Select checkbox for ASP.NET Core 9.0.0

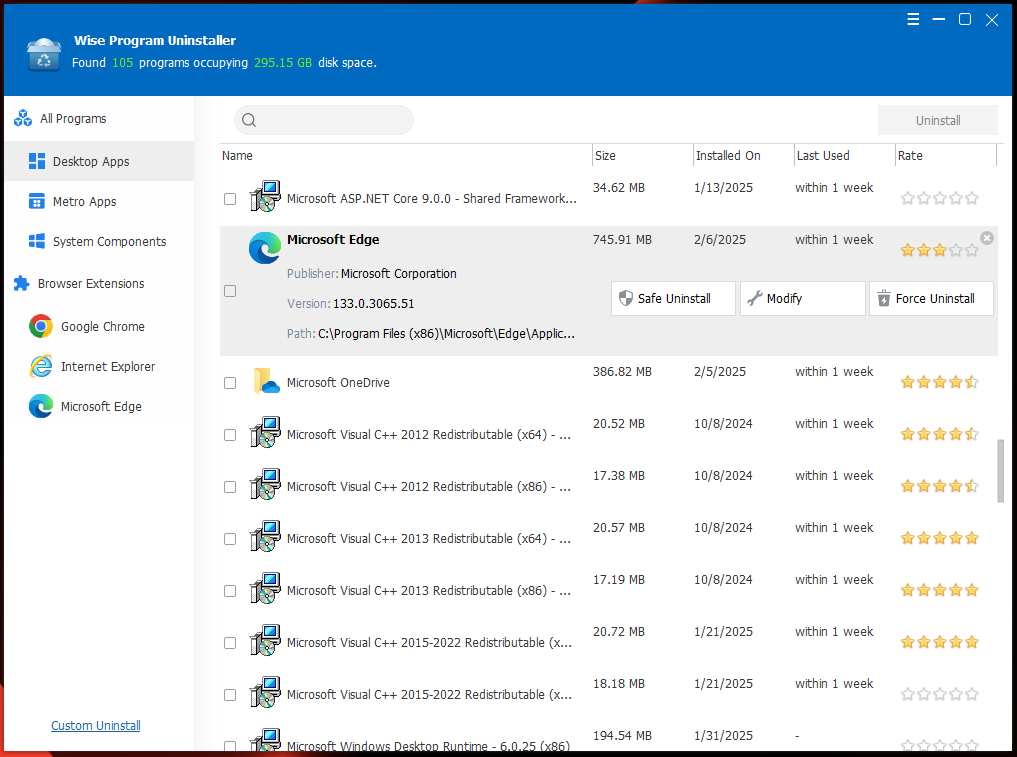click(x=230, y=199)
